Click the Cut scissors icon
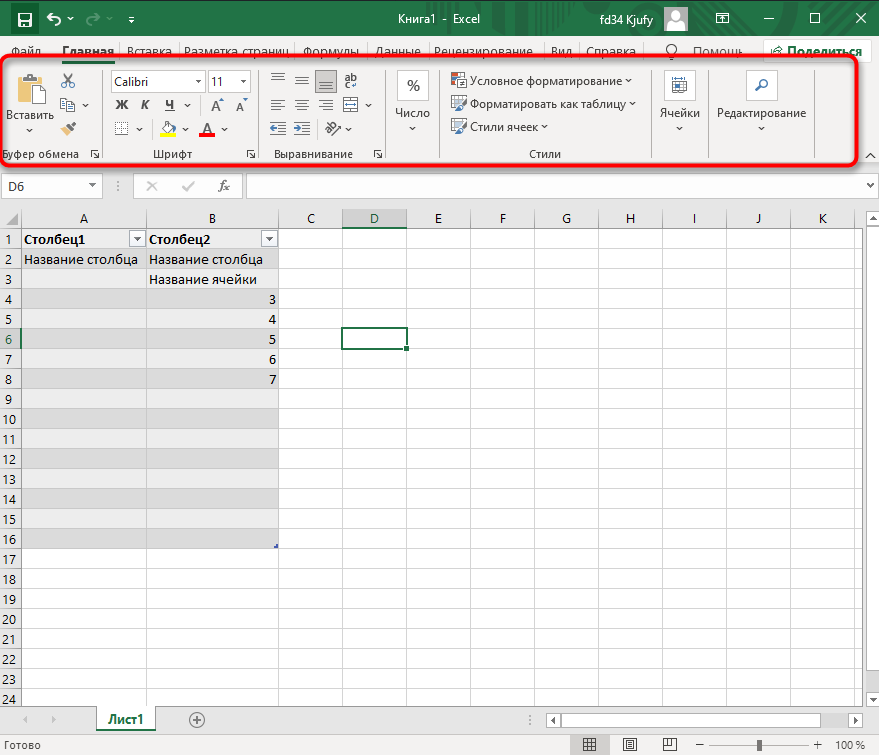The image size is (879, 755). [68, 81]
